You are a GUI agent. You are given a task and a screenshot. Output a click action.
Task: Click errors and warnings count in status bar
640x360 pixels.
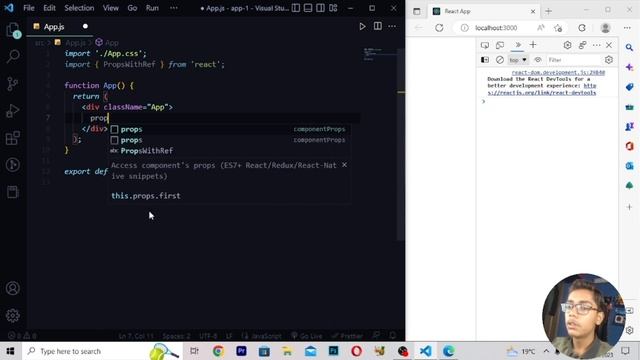(x=22, y=336)
